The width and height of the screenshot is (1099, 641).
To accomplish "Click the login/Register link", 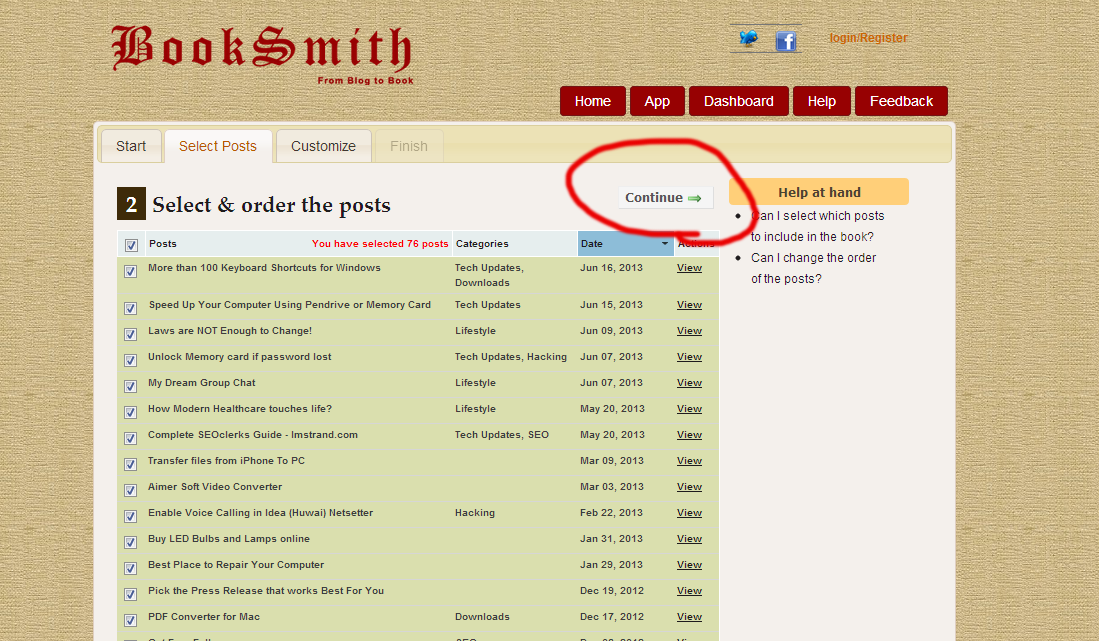I will click(x=868, y=38).
